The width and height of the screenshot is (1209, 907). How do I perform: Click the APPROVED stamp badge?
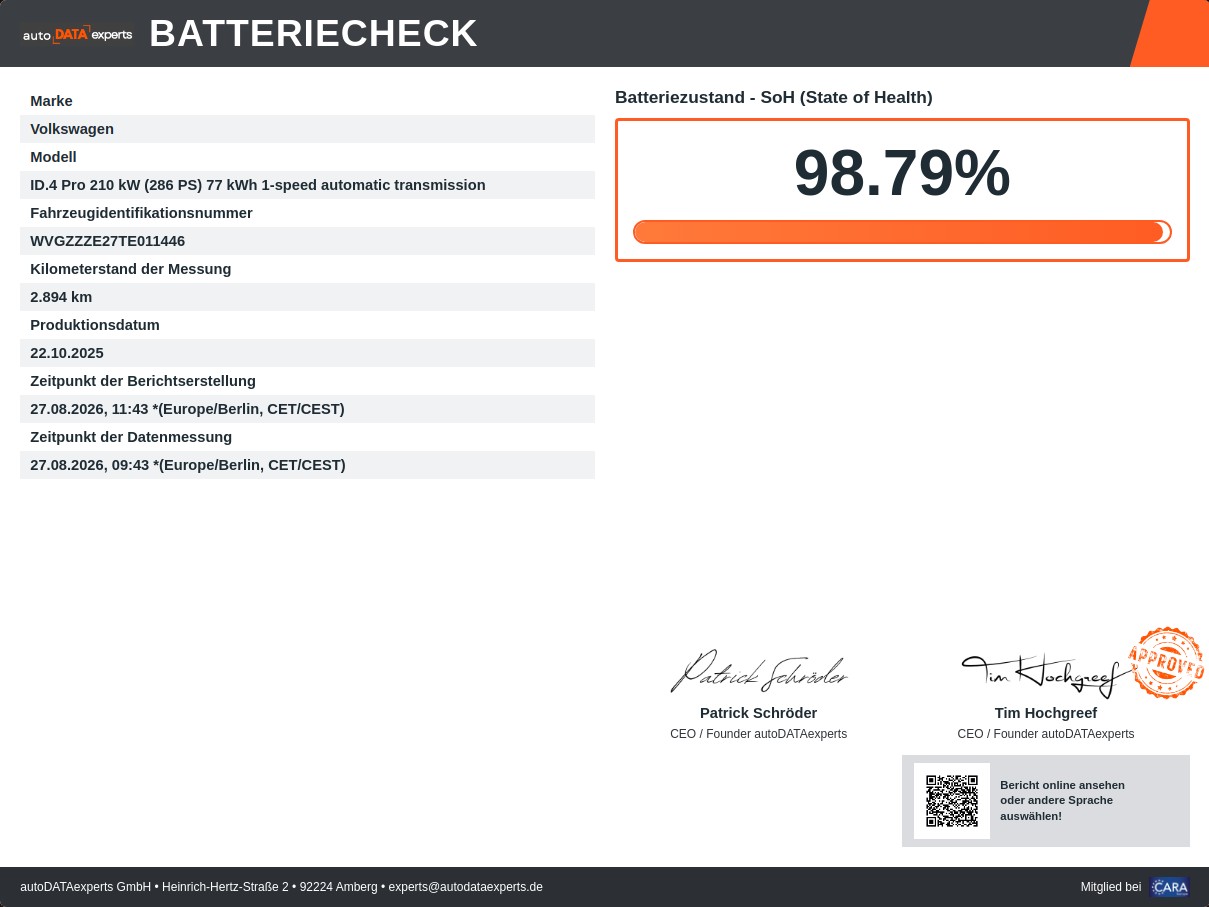(x=1166, y=663)
